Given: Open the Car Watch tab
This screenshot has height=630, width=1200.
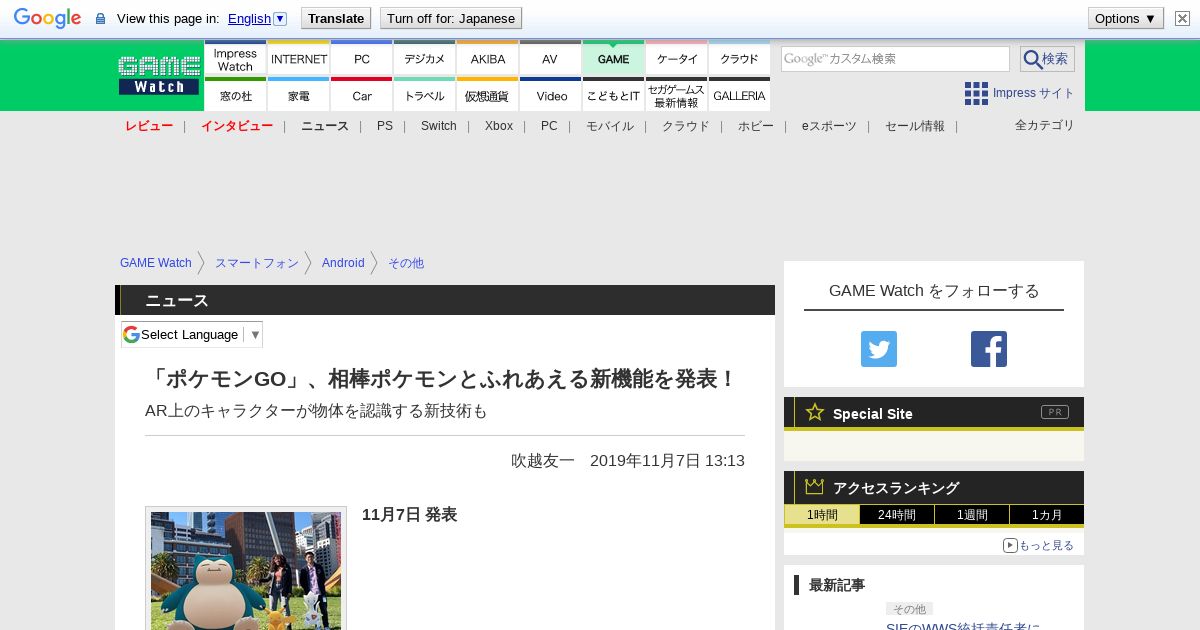Looking at the screenshot, I should click(362, 95).
